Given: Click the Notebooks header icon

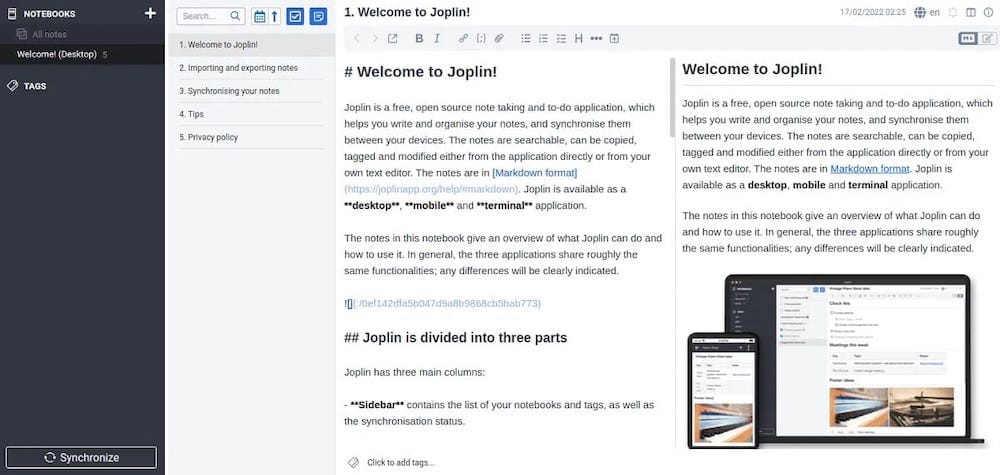Looking at the screenshot, I should pyautogui.click(x=11, y=13).
